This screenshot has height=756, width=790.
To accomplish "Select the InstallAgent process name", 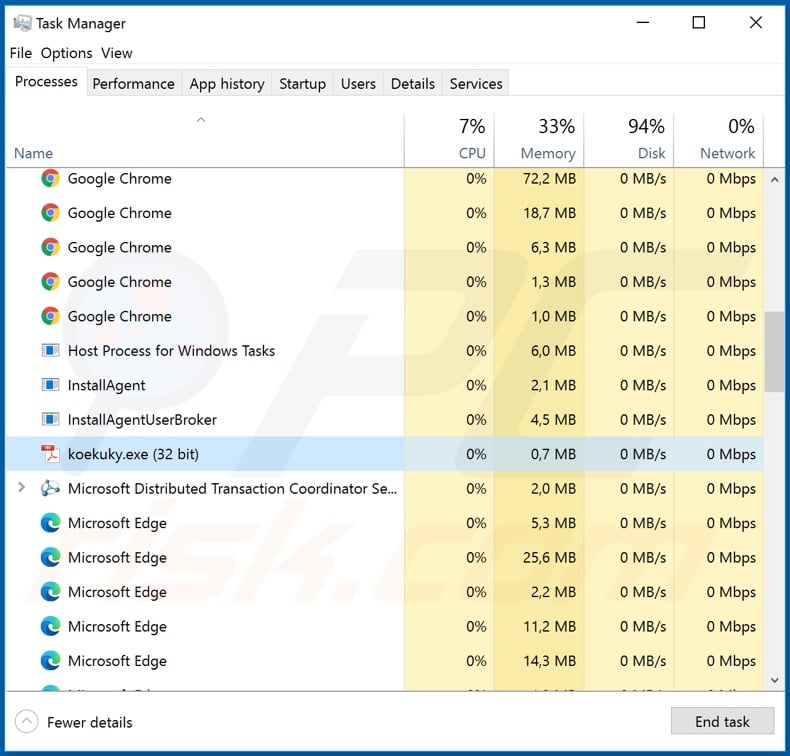I will pos(106,385).
